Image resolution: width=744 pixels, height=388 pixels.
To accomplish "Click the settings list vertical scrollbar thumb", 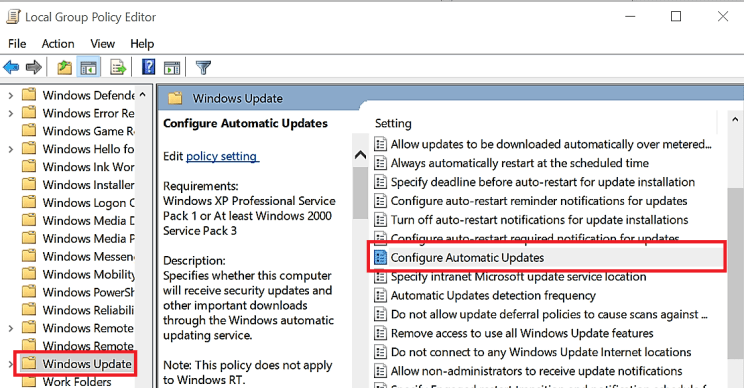I will (x=735, y=273).
